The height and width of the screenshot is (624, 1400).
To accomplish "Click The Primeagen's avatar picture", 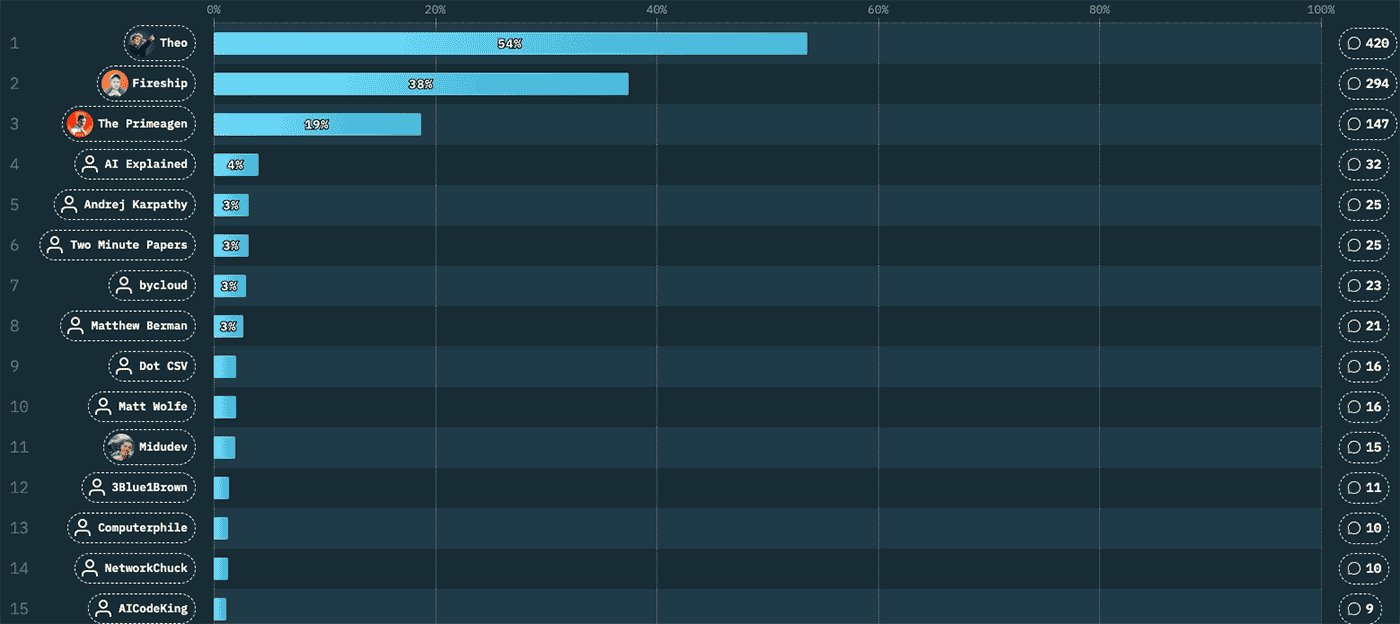I will (x=79, y=124).
